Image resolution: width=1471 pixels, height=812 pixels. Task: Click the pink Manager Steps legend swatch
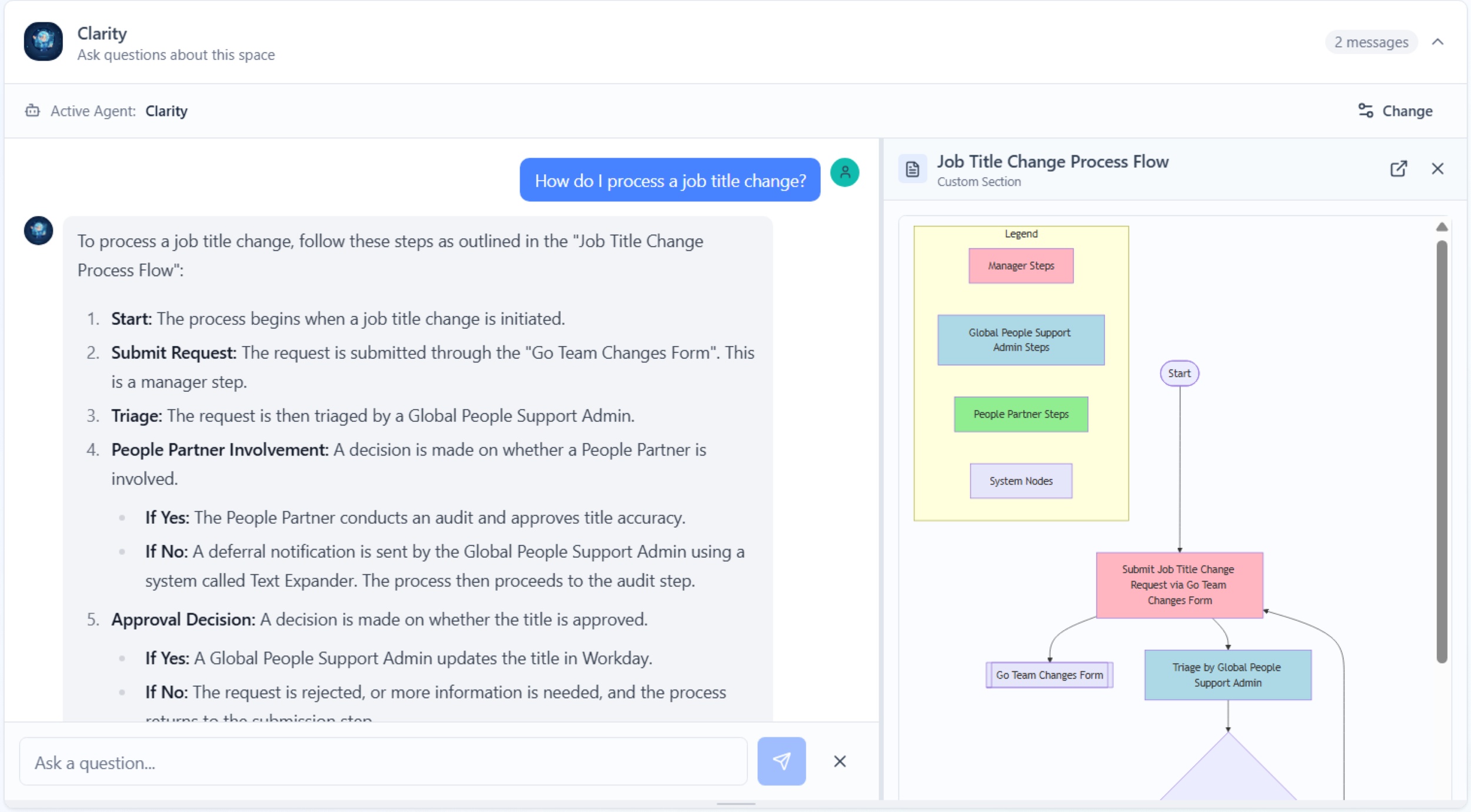pyautogui.click(x=1021, y=266)
